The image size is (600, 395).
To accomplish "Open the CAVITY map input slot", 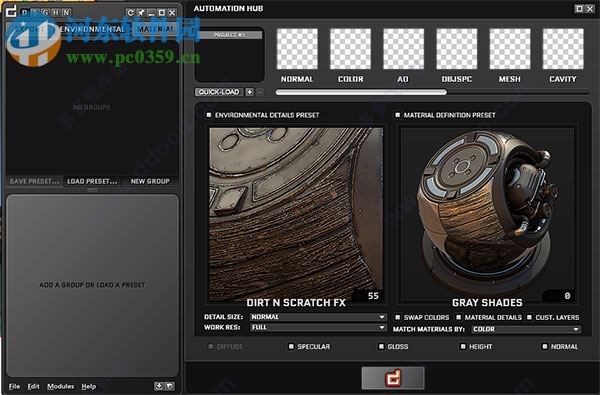I will (563, 49).
